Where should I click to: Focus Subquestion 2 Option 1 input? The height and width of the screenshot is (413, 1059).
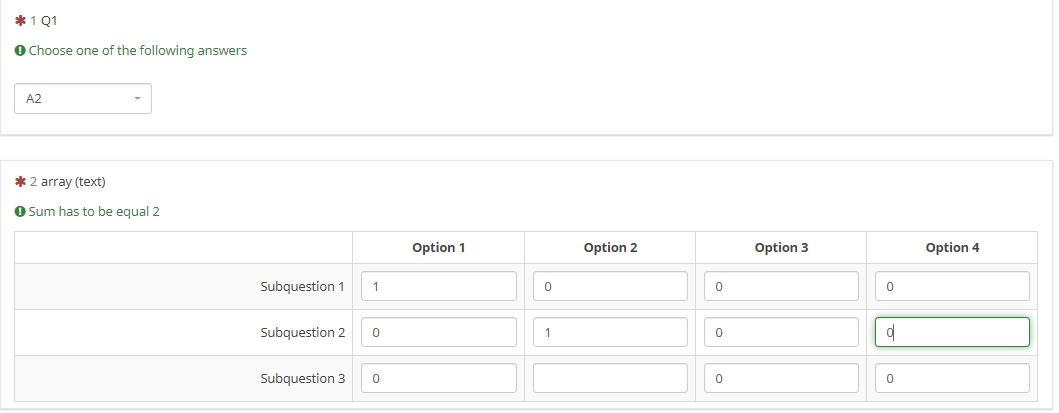[439, 332]
